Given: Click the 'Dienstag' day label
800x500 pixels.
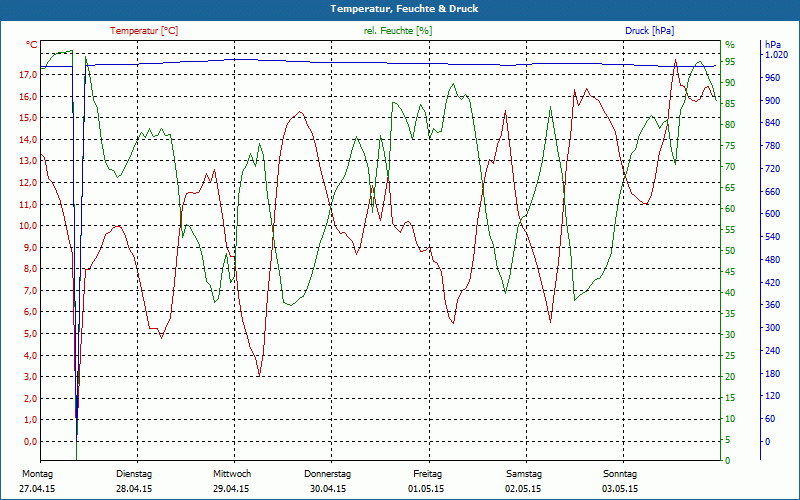Looking at the screenshot, I should [x=134, y=474].
